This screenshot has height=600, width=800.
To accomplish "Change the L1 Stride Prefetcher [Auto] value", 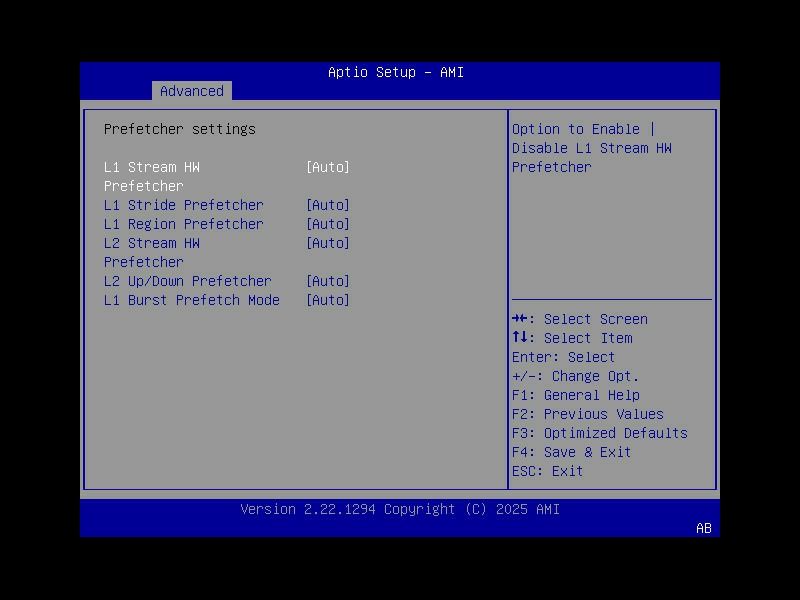I will pyautogui.click(x=328, y=205).
